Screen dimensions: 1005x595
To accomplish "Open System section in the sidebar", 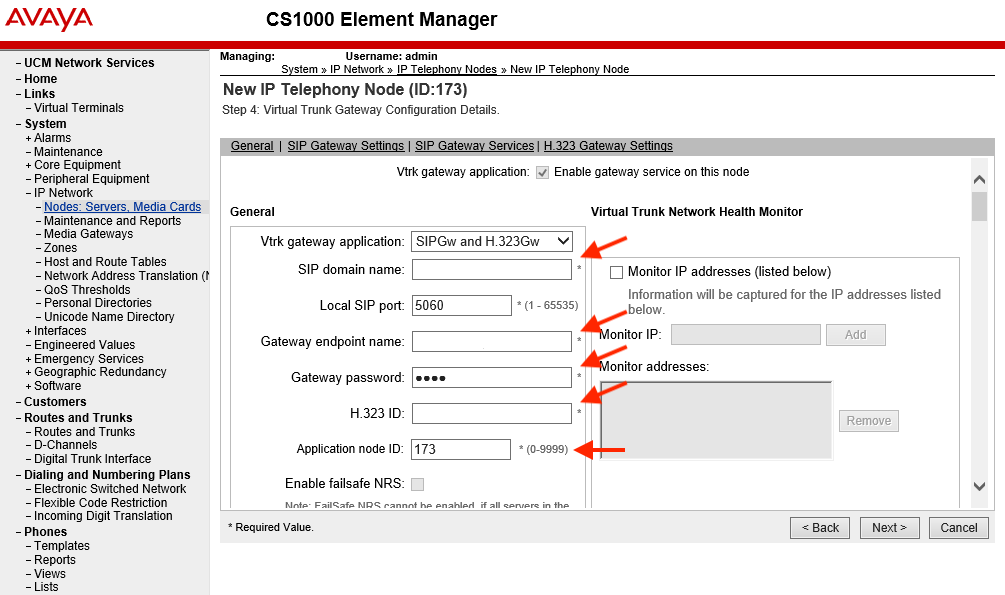I will pyautogui.click(x=46, y=124).
